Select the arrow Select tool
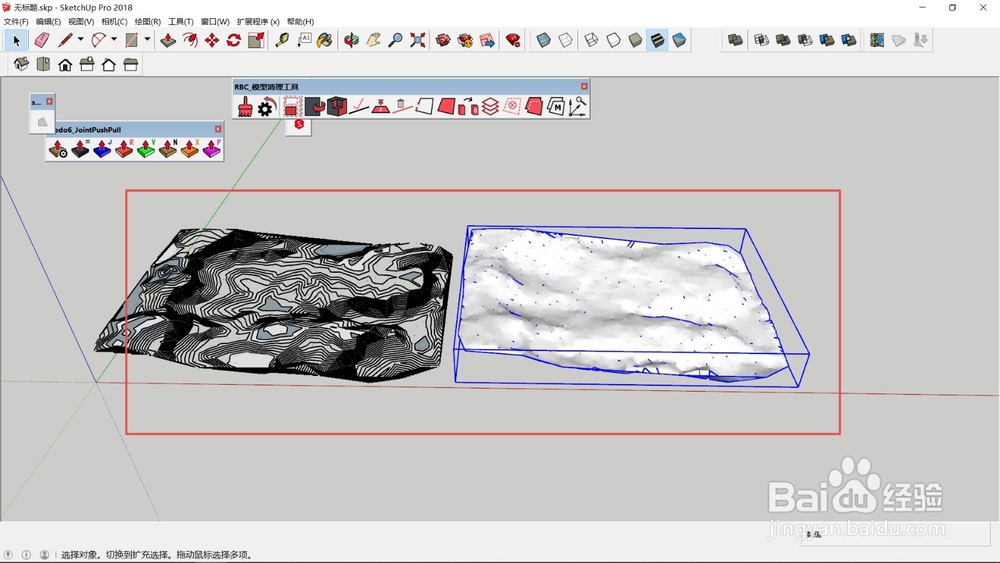Viewport: 1000px width, 563px height. [17, 41]
